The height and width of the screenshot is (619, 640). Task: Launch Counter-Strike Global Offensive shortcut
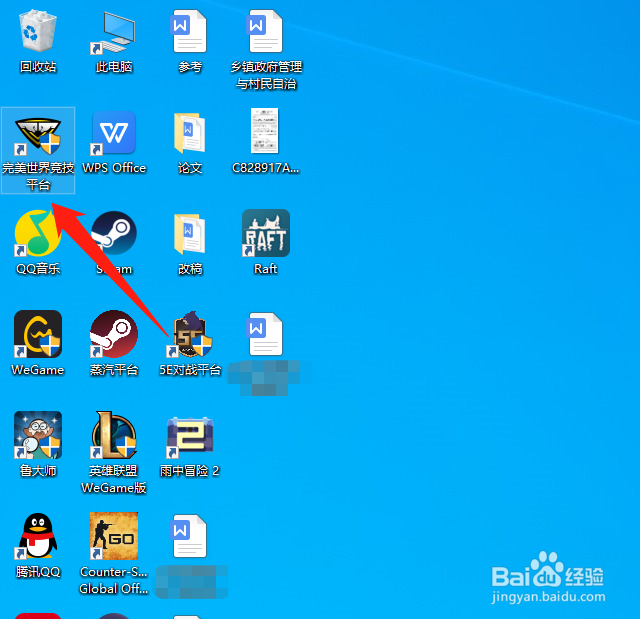(114, 536)
